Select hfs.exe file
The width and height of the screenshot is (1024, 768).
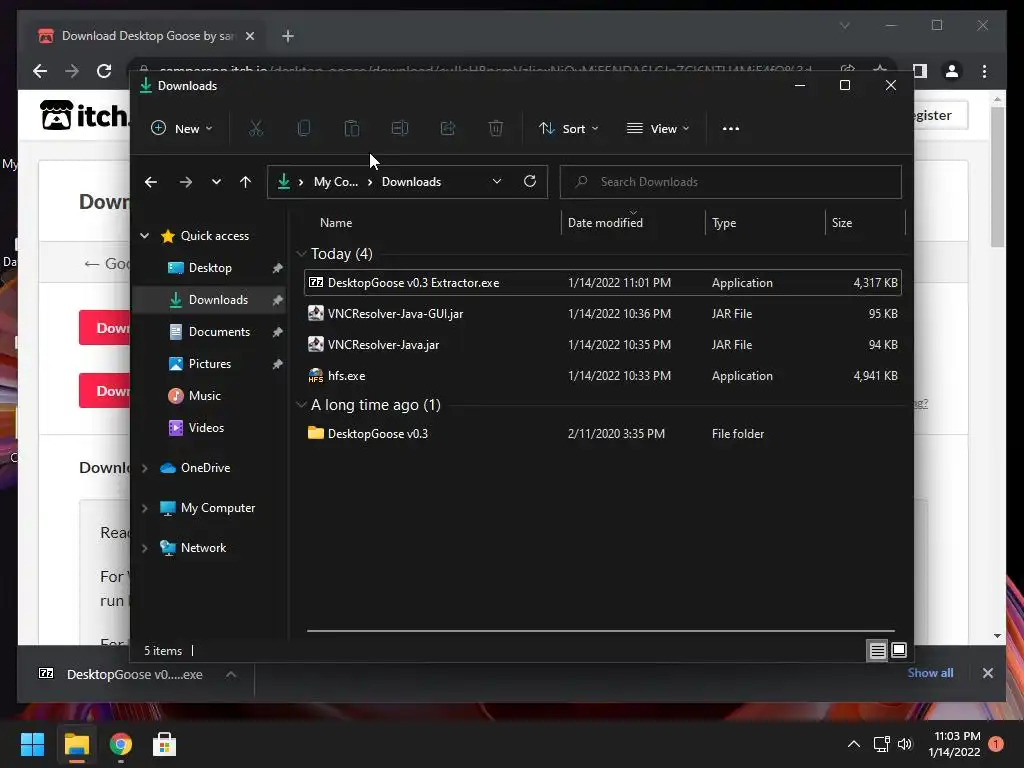603,376
